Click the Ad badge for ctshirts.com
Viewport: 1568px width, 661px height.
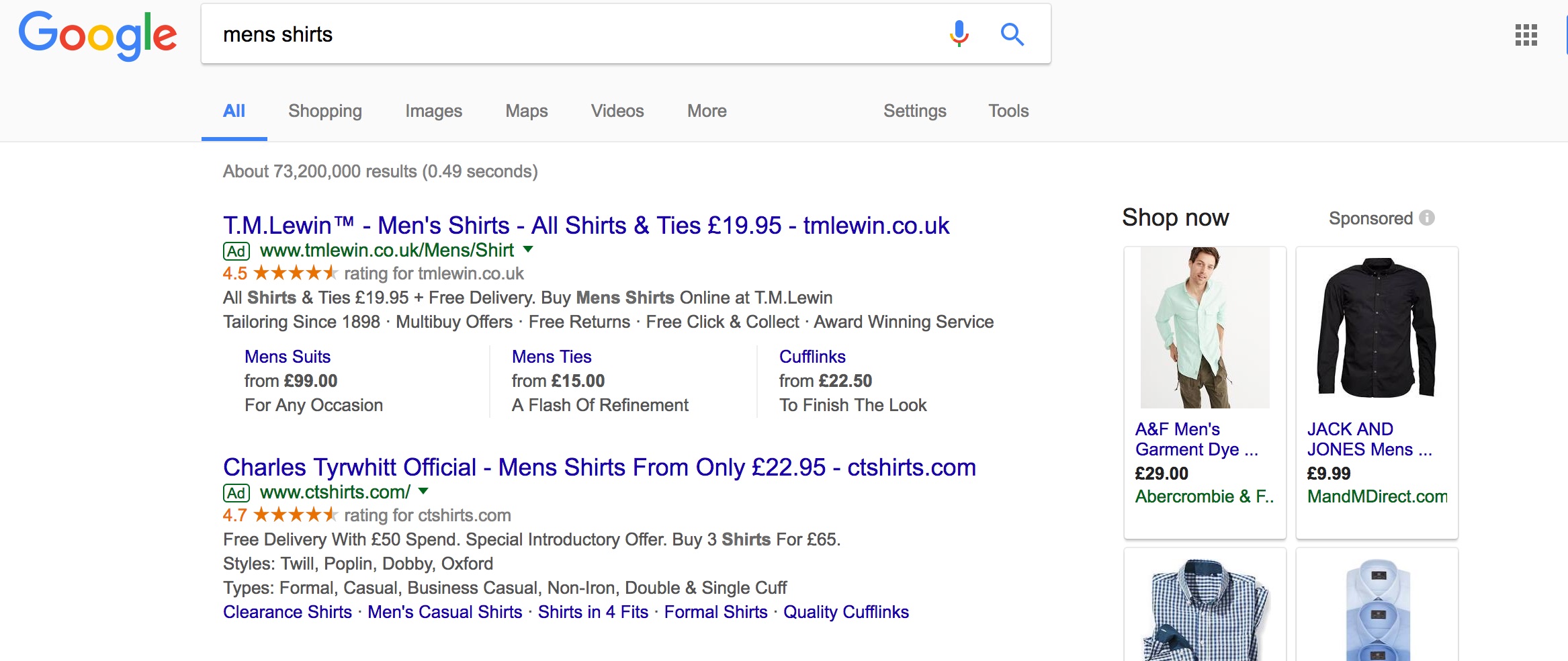pyautogui.click(x=236, y=493)
